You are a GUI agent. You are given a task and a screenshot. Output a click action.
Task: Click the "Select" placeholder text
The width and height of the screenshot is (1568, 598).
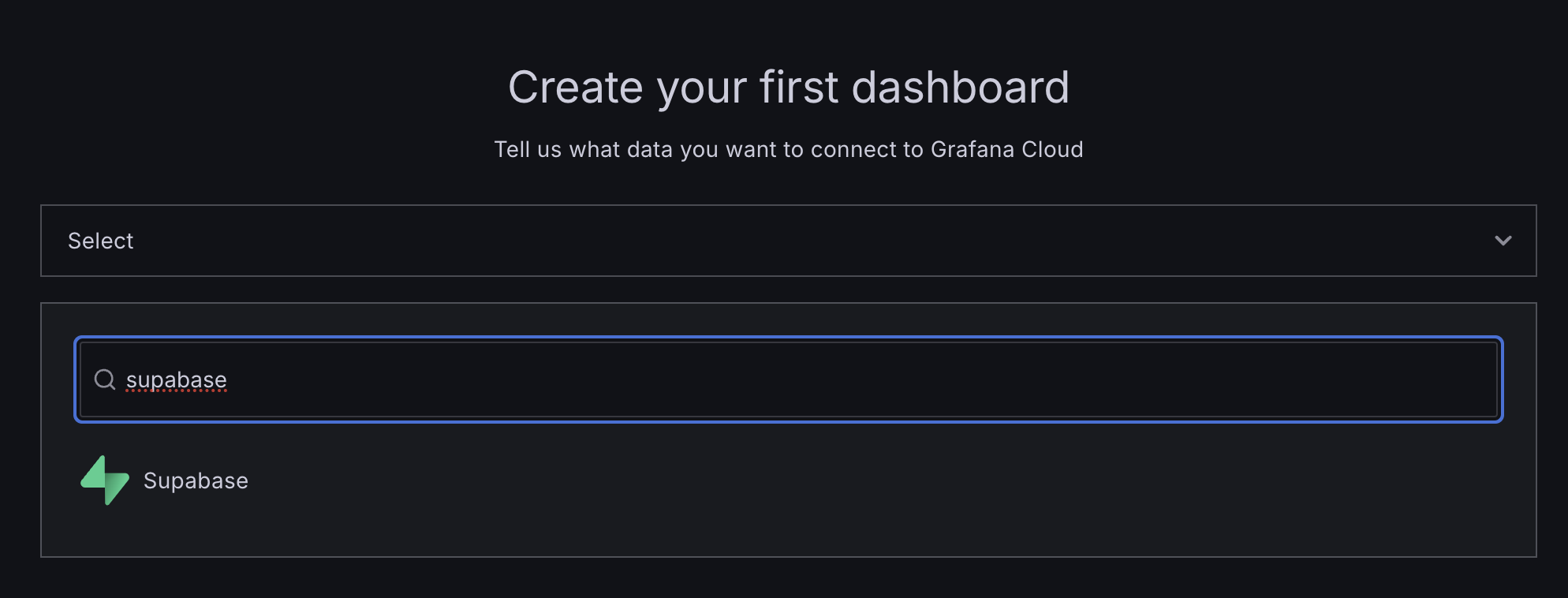click(101, 241)
